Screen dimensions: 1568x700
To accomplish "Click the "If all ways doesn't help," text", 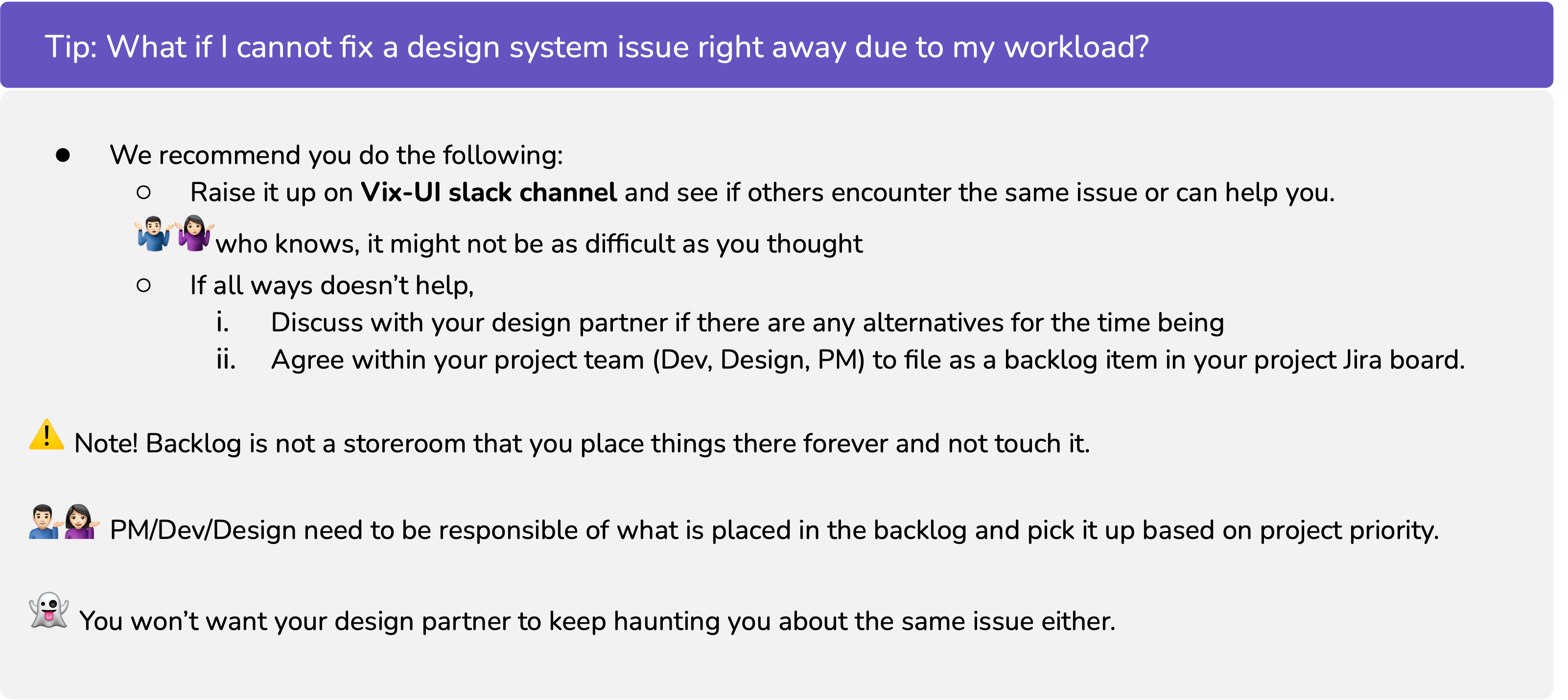I will point(332,285).
